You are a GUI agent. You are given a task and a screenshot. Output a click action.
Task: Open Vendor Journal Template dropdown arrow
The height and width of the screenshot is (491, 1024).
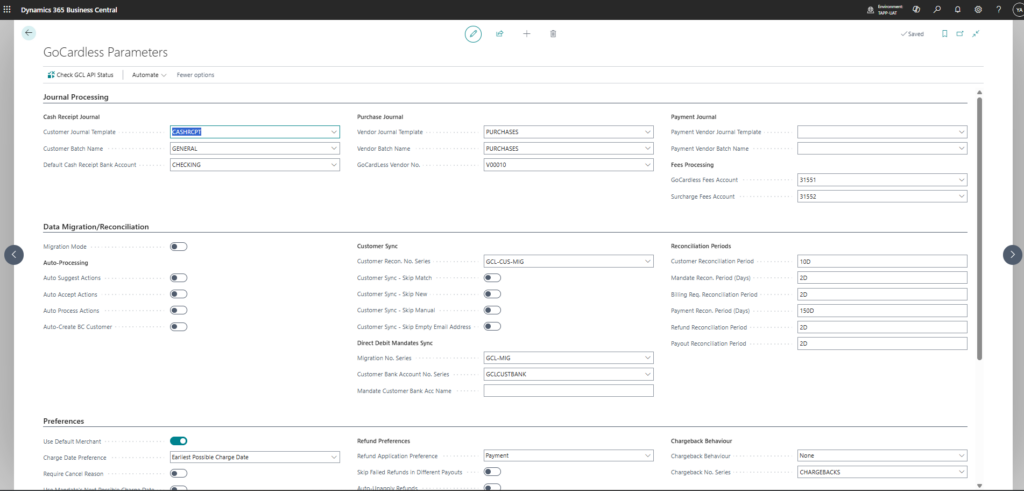coord(647,132)
